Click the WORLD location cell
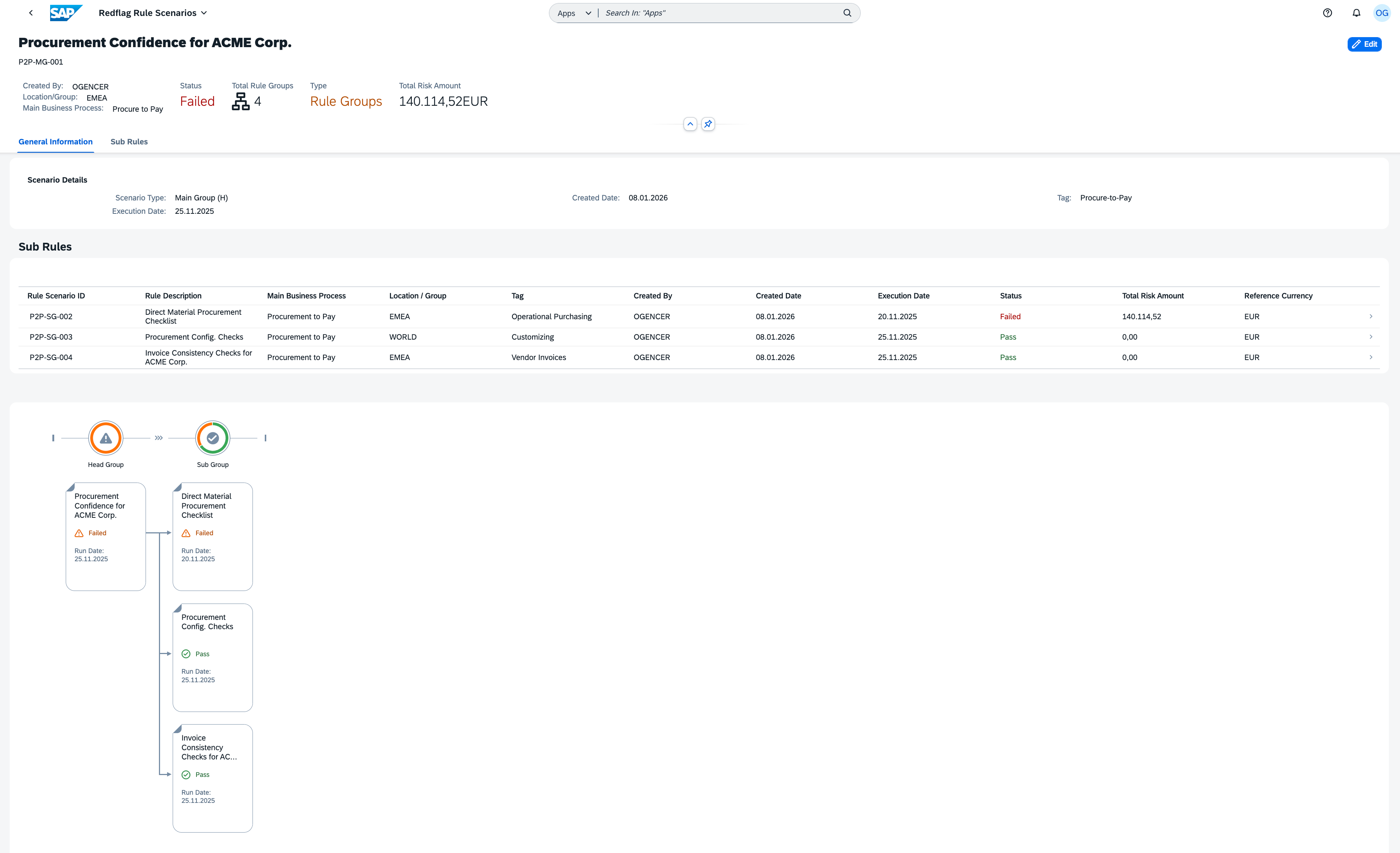The width and height of the screenshot is (1400, 853). coord(403,337)
